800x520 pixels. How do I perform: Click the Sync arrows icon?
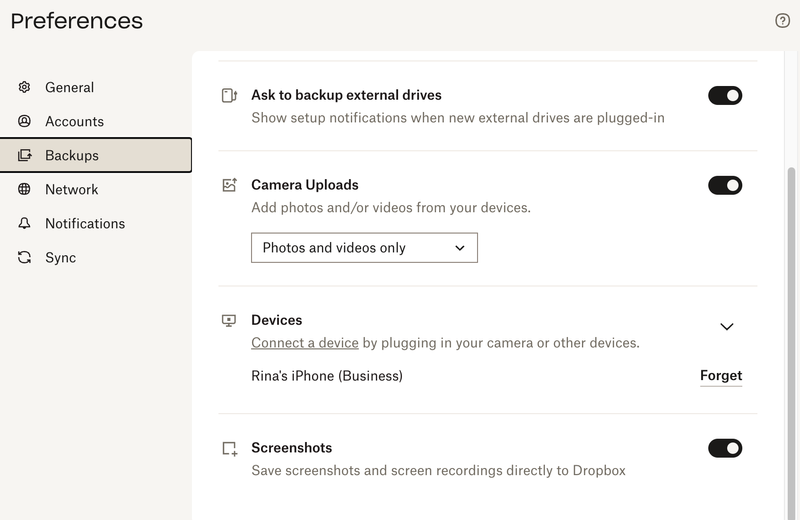[25, 257]
